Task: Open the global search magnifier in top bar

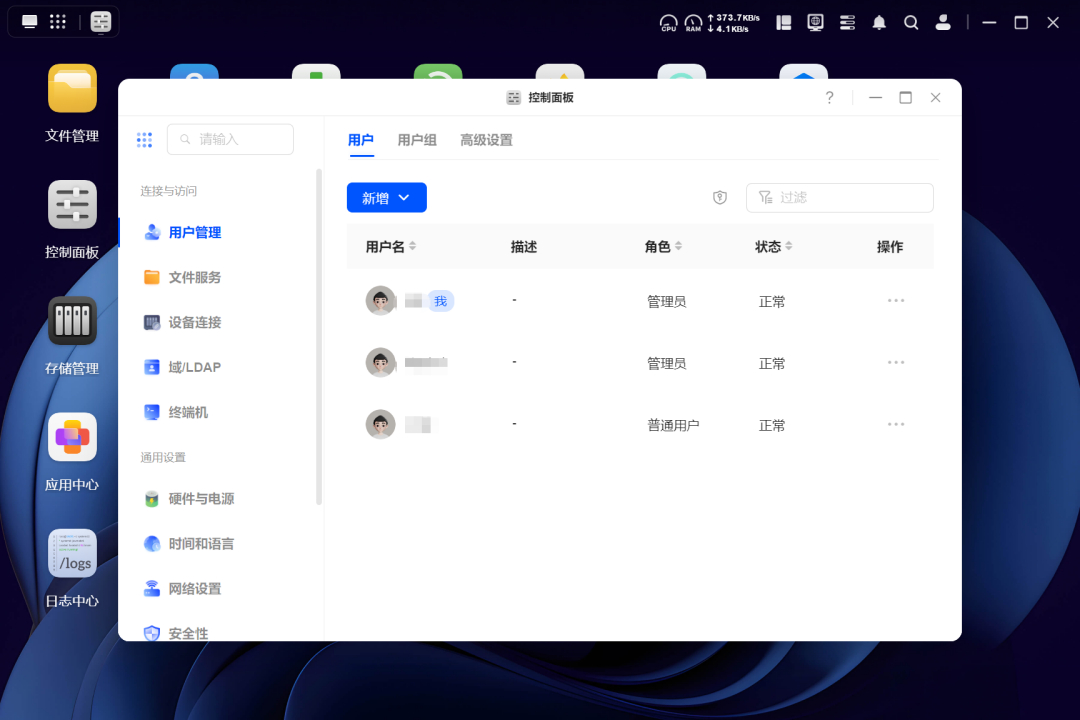Action: click(911, 23)
